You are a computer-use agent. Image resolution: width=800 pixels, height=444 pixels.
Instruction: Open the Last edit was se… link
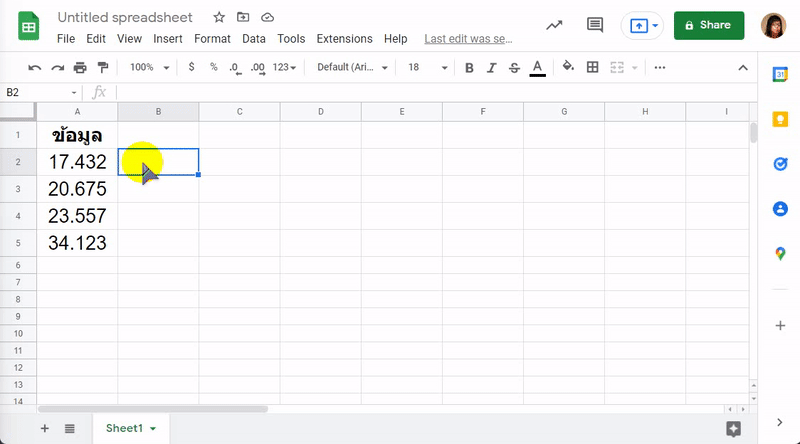point(468,39)
